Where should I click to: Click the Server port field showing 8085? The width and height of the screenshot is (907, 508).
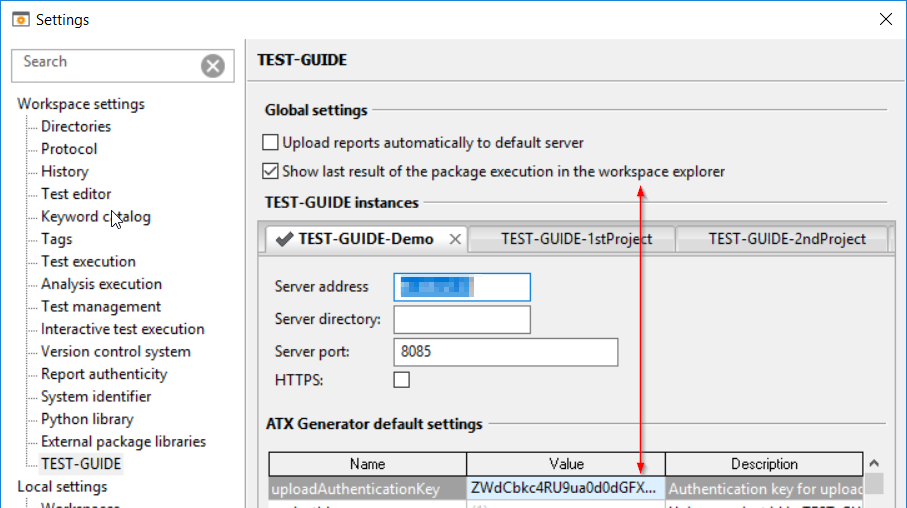pyautogui.click(x=506, y=352)
